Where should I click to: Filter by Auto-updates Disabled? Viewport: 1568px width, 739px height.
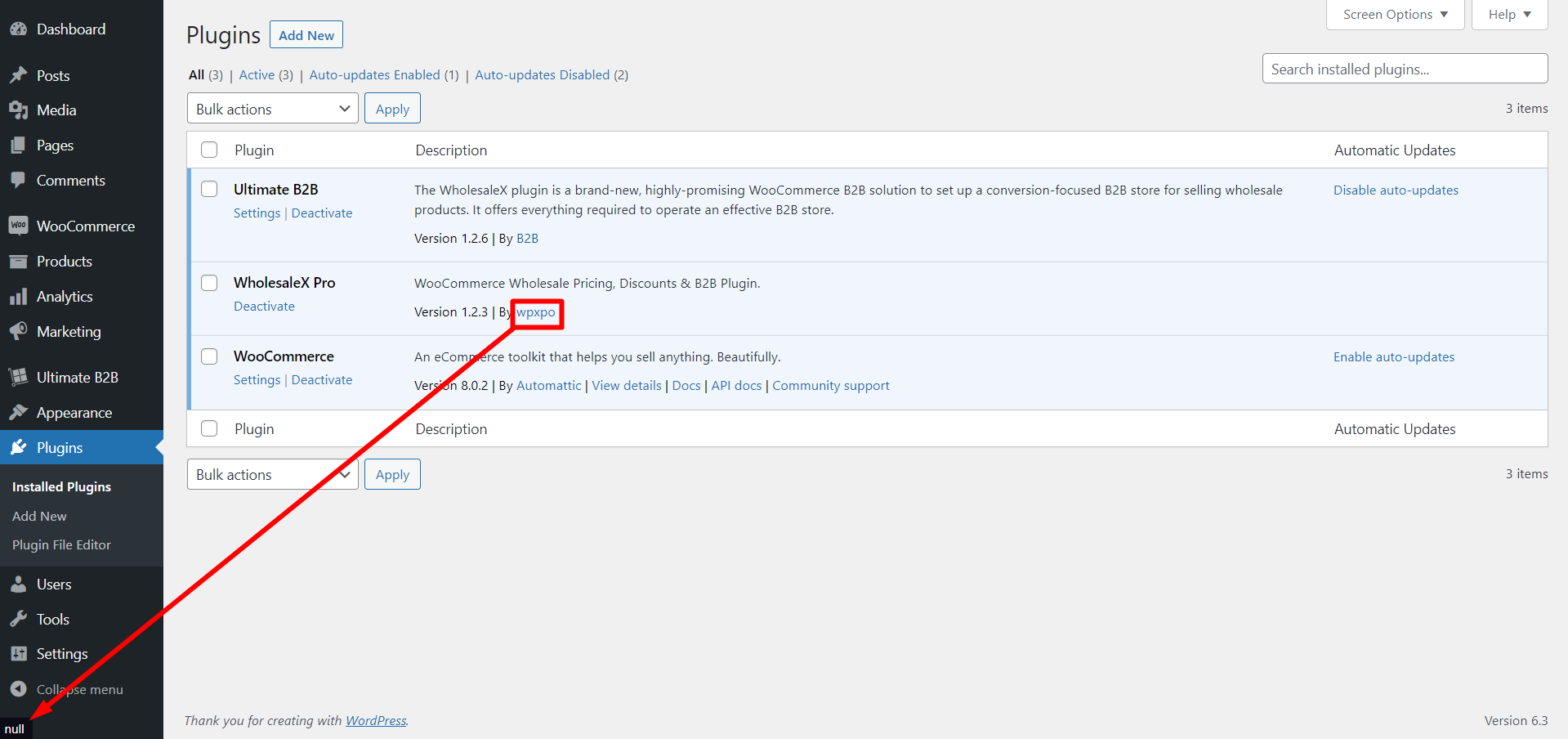click(x=542, y=75)
